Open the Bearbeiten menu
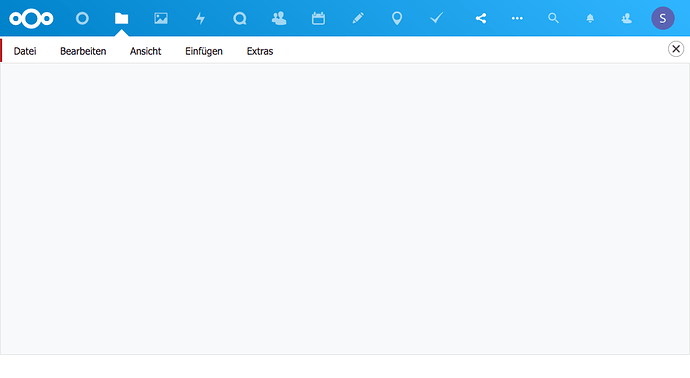This screenshot has height=378, width=690. [83, 51]
